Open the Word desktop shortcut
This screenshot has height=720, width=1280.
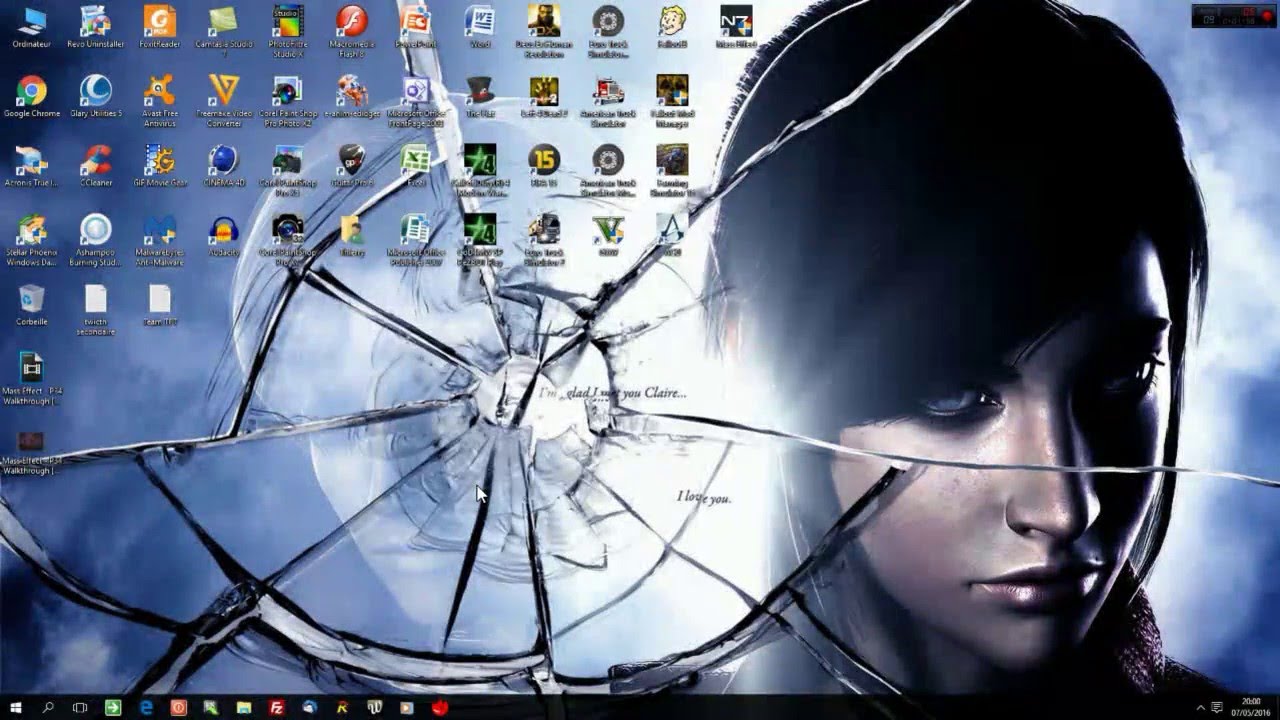480,27
